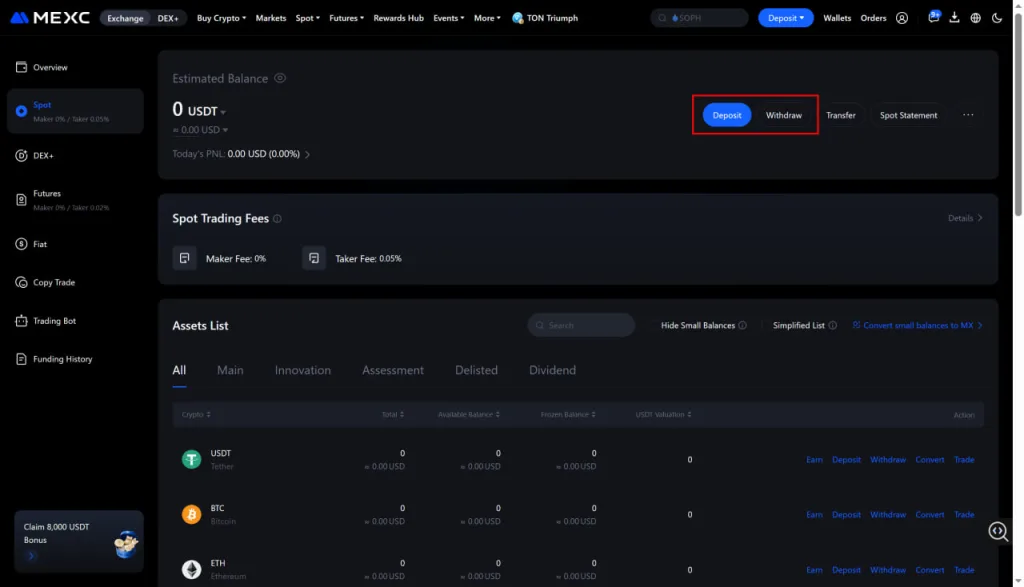1024x587 pixels.
Task: Select the Main assets tab
Action: point(230,370)
